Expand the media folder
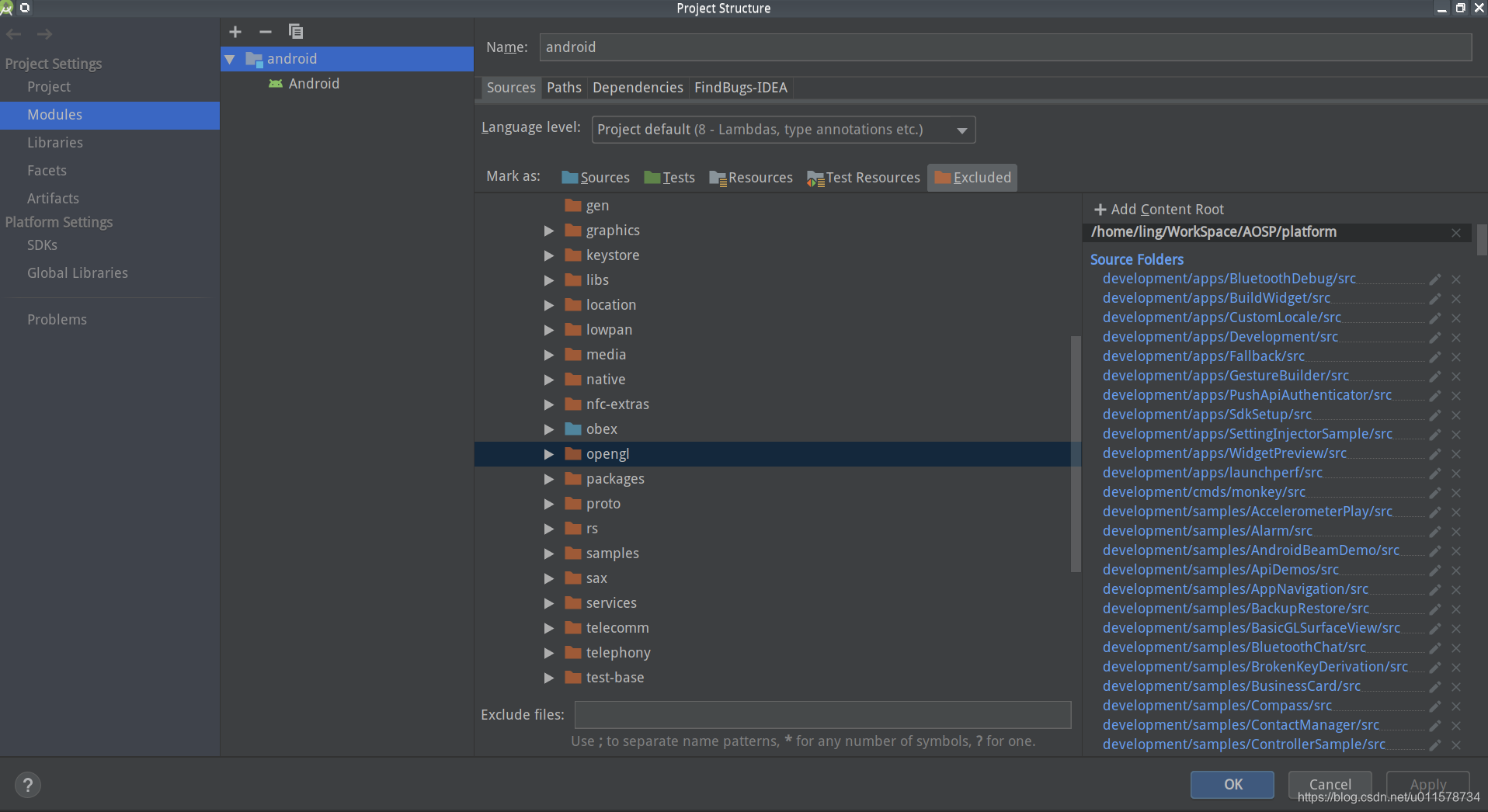 point(549,355)
